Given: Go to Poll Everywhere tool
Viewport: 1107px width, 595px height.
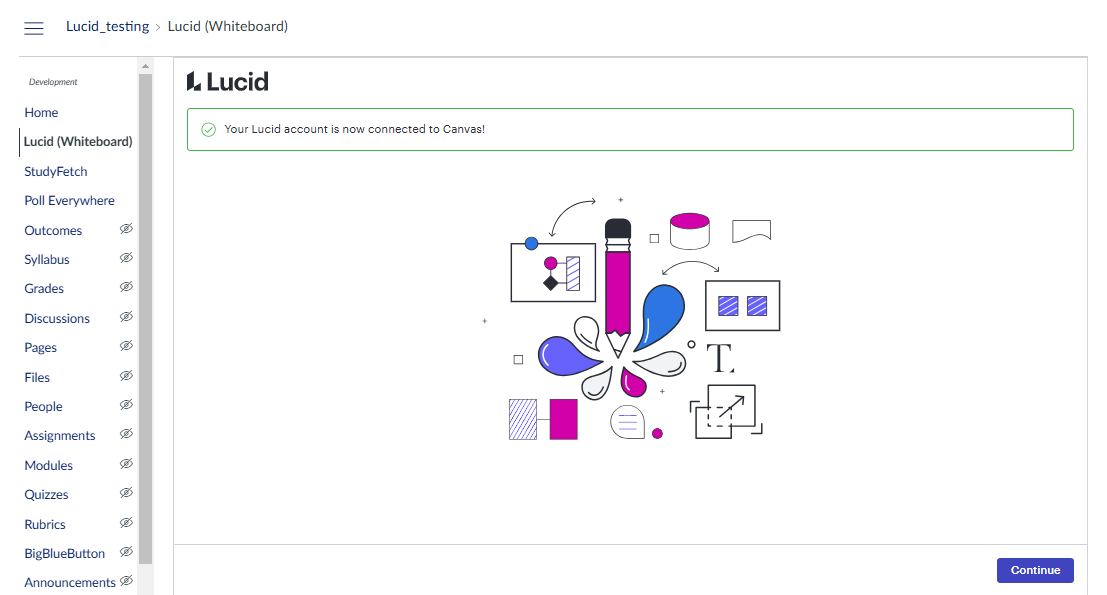Looking at the screenshot, I should pyautogui.click(x=69, y=200).
